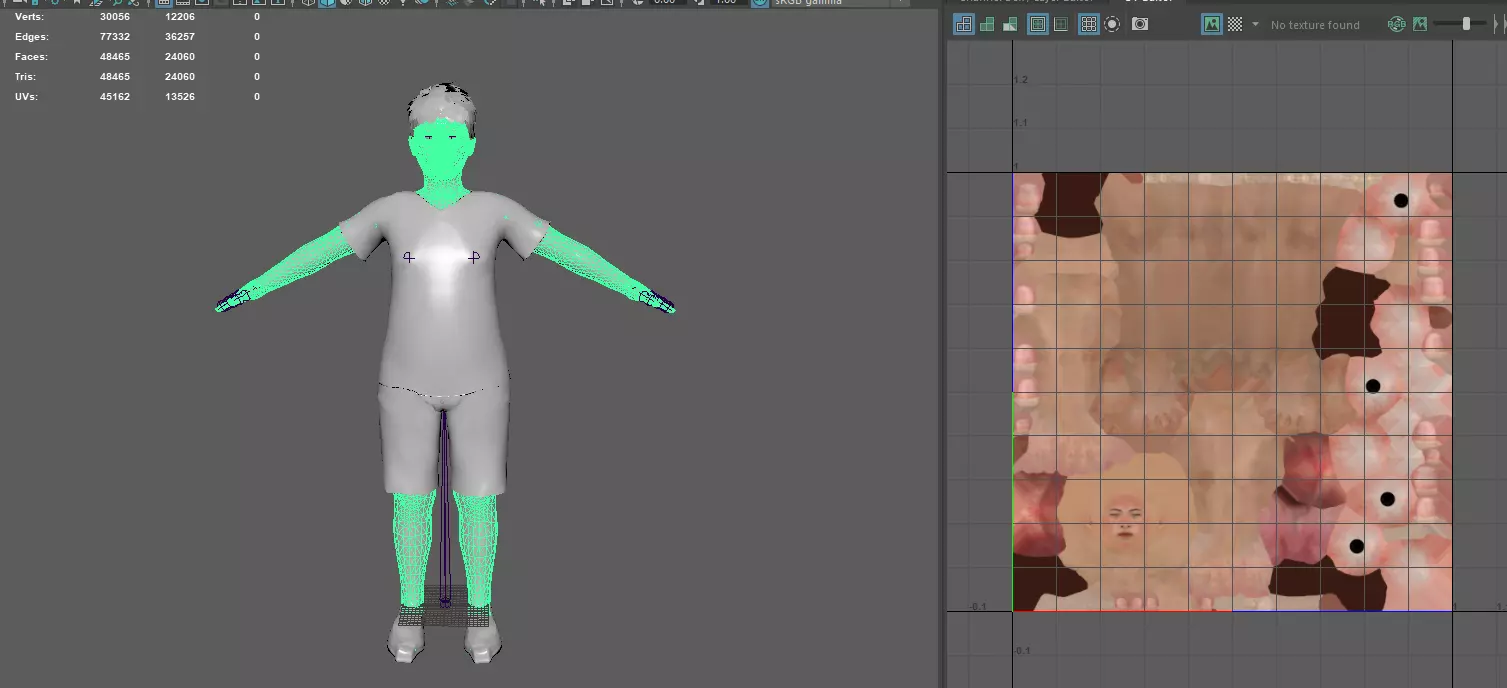Click '48465' in the Faces row

point(115,57)
